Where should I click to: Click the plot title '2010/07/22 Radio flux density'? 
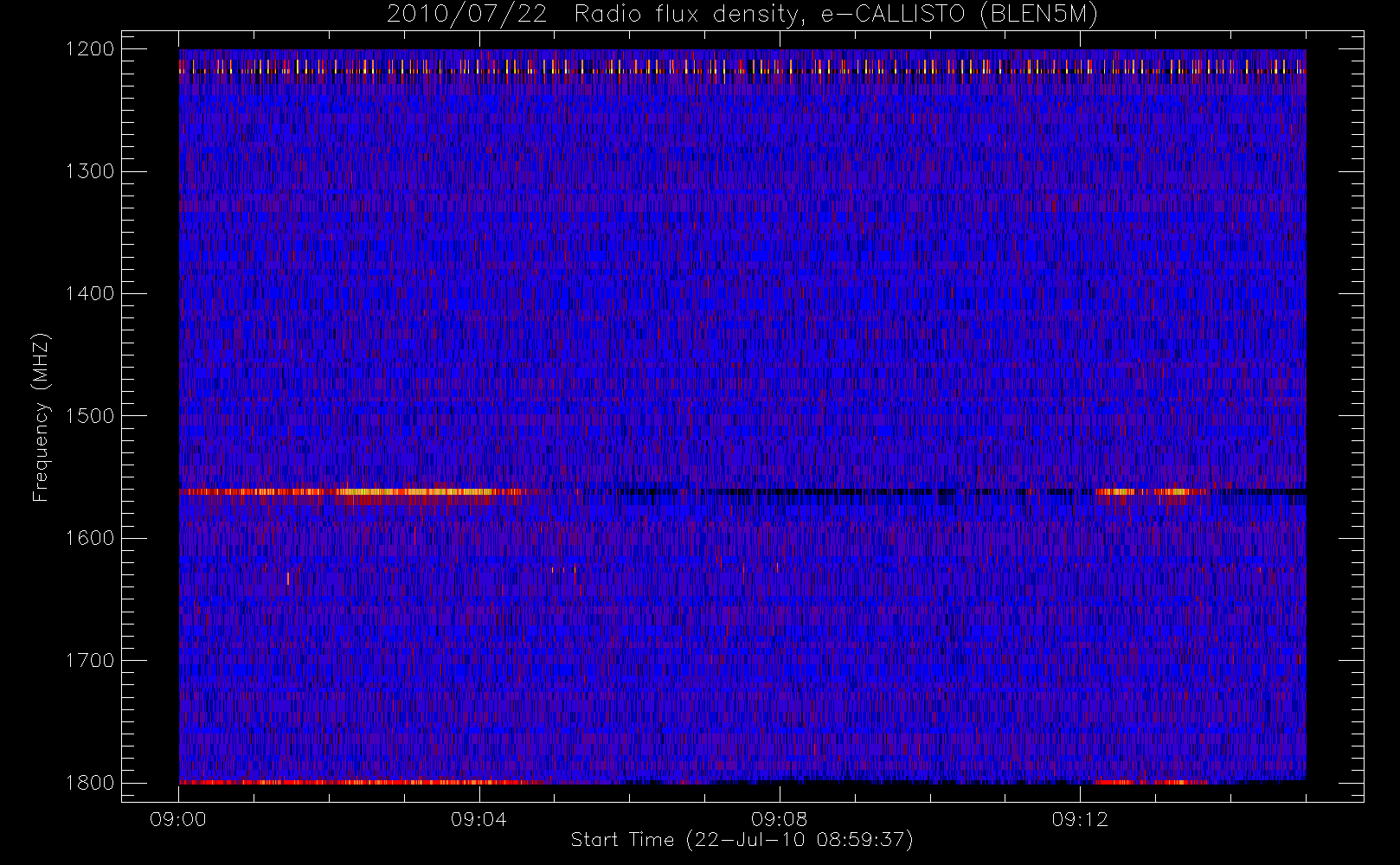[742, 15]
